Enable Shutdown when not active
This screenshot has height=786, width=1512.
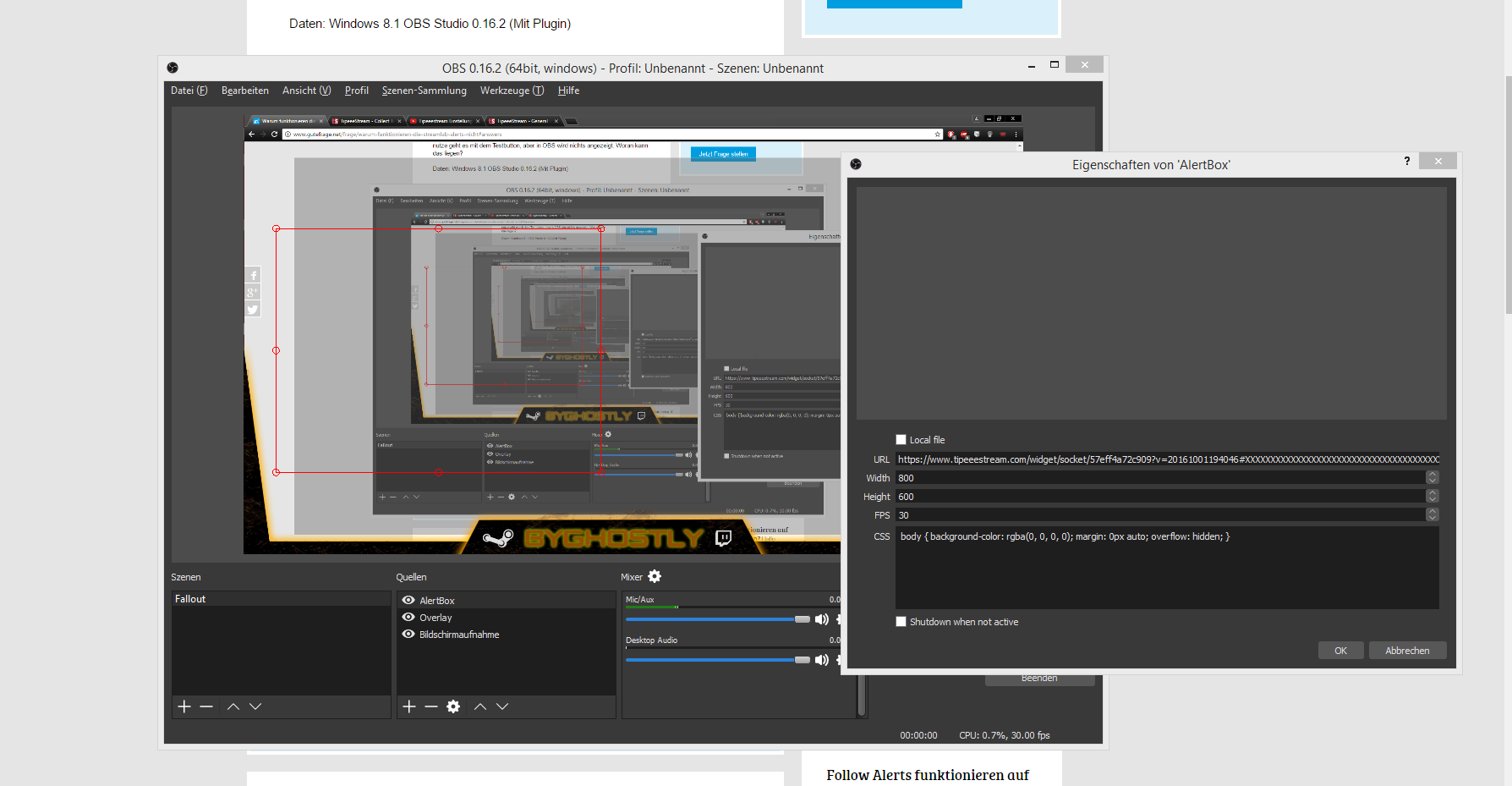coord(901,621)
